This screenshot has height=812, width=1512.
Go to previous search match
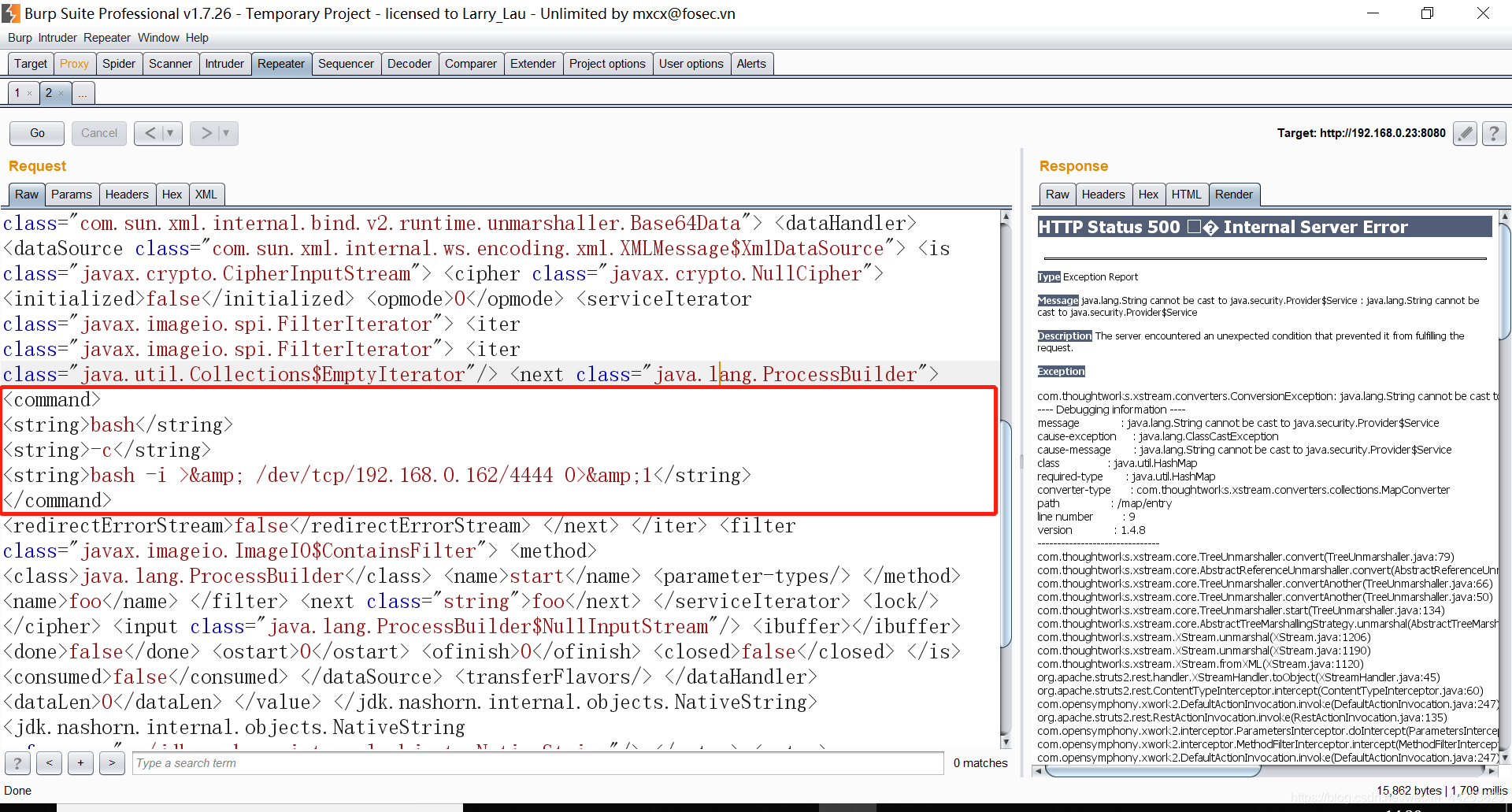49,762
